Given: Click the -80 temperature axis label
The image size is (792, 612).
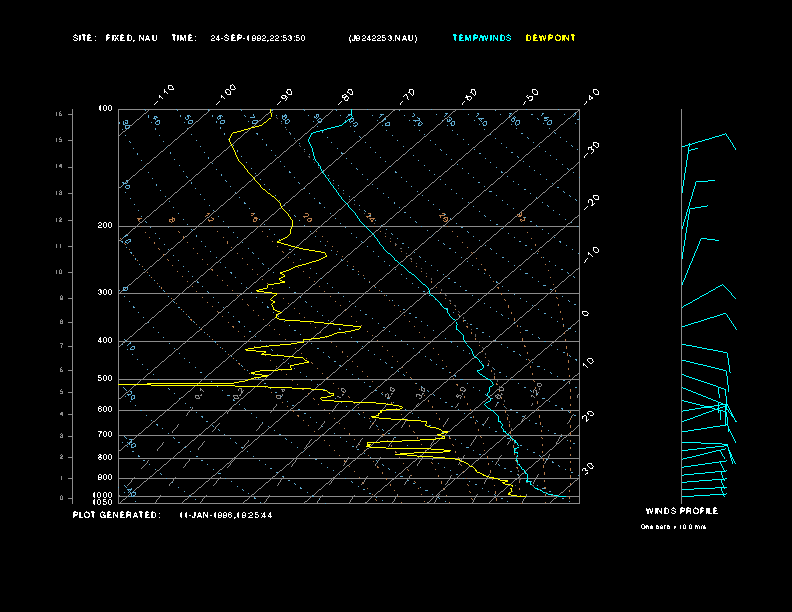Looking at the screenshot, I should tap(346, 96).
